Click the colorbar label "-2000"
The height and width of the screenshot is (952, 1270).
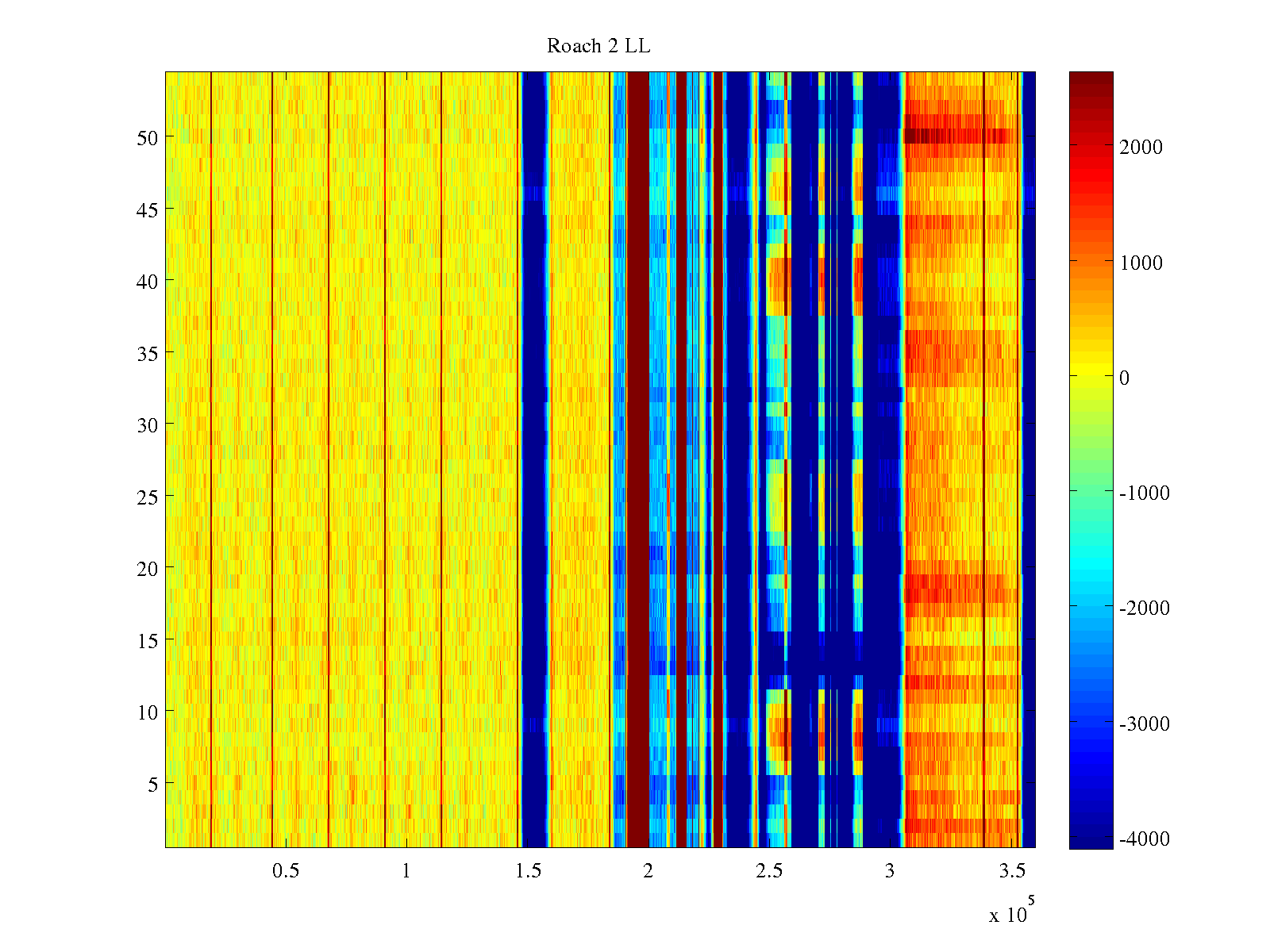coord(1144,608)
